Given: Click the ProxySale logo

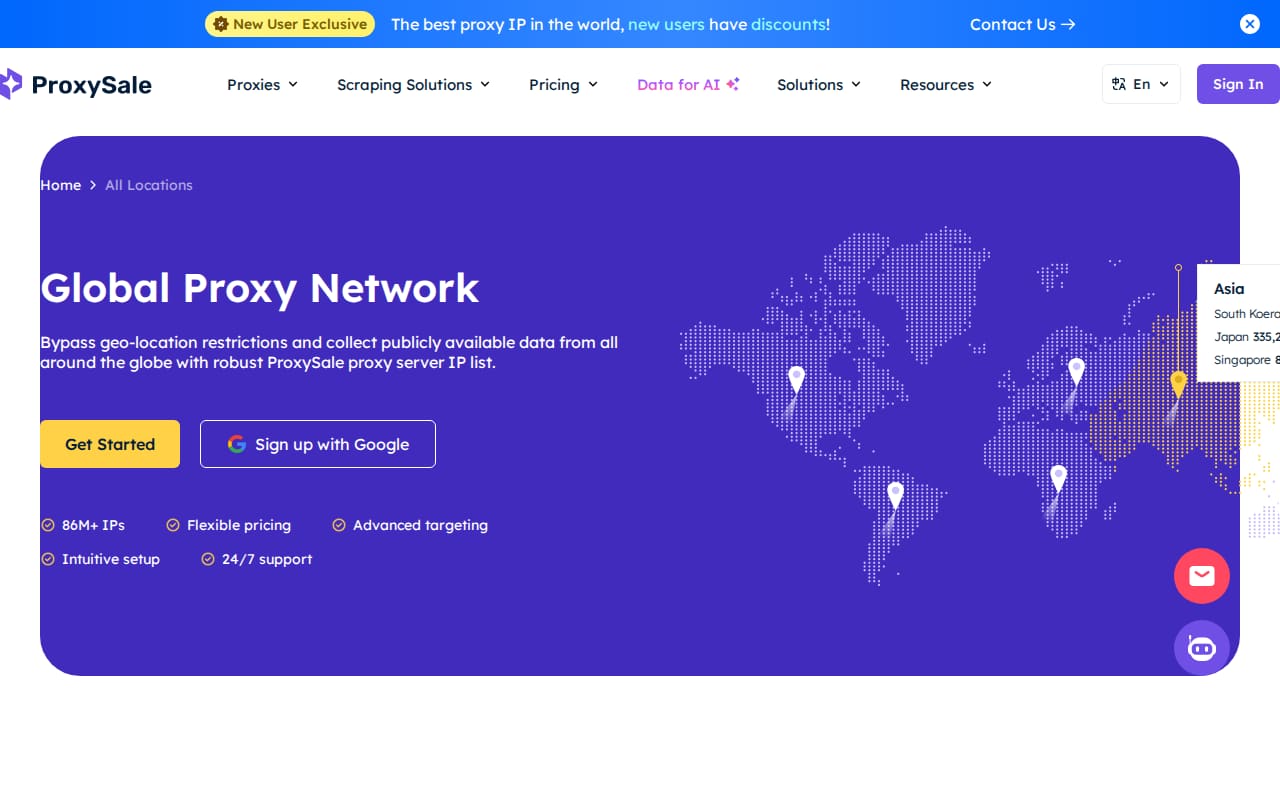Looking at the screenshot, I should (x=76, y=85).
